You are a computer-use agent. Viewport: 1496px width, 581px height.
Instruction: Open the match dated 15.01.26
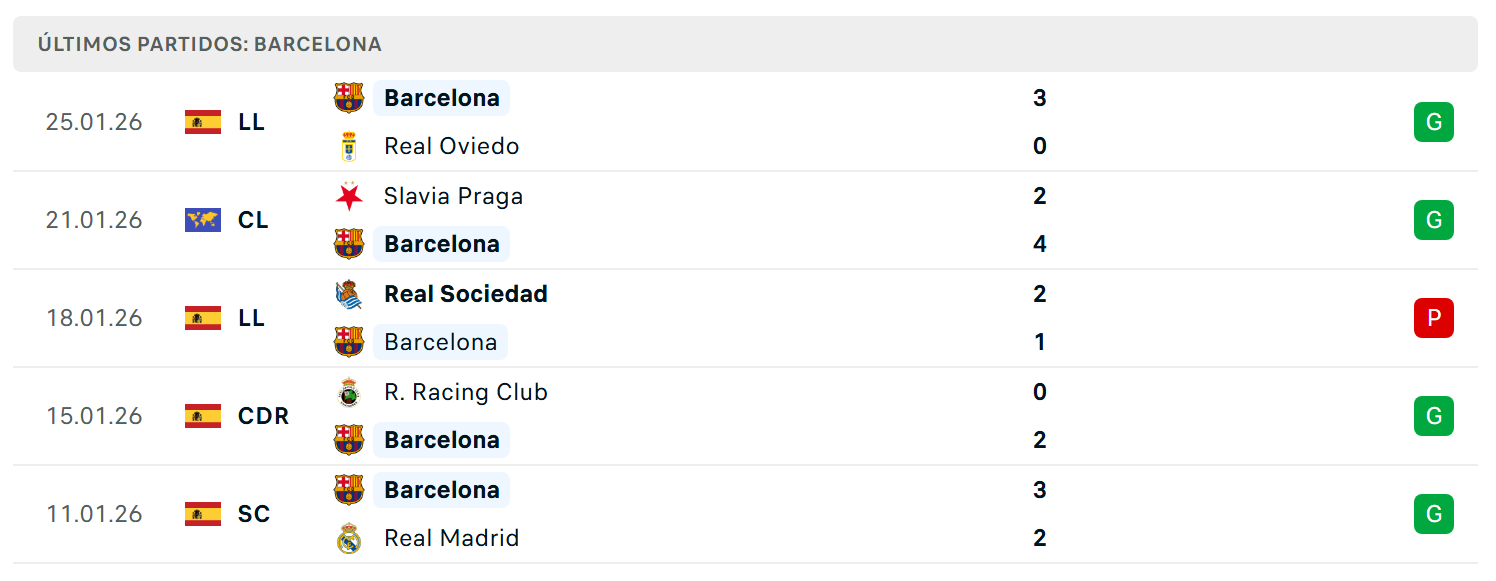[745, 416]
